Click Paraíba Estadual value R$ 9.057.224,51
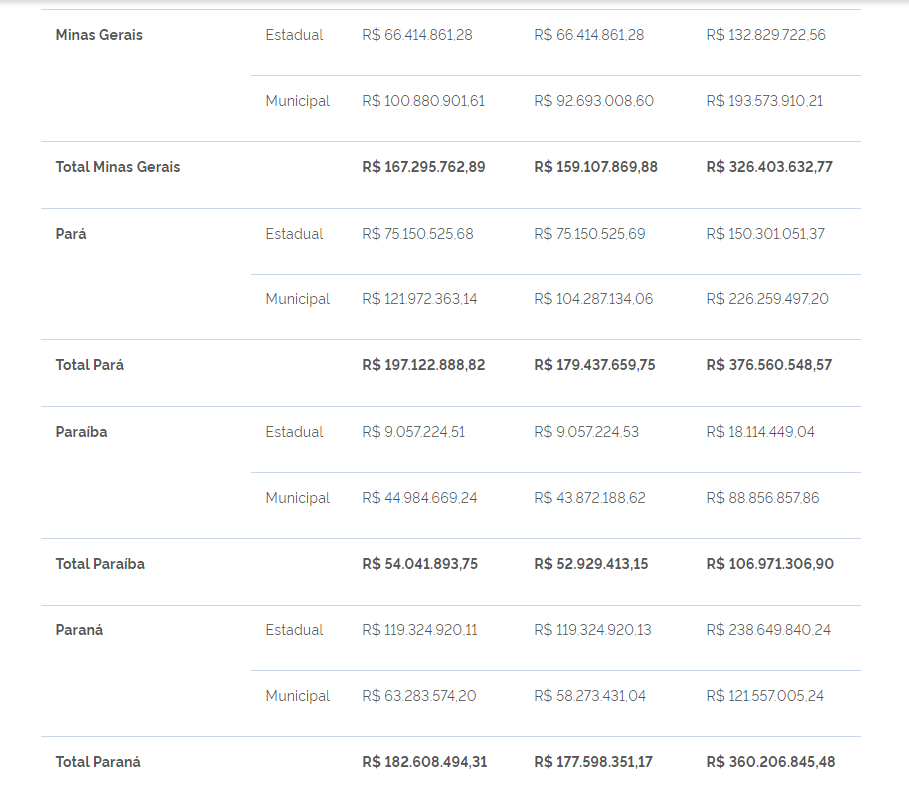The height and width of the screenshot is (801, 909). [x=414, y=432]
